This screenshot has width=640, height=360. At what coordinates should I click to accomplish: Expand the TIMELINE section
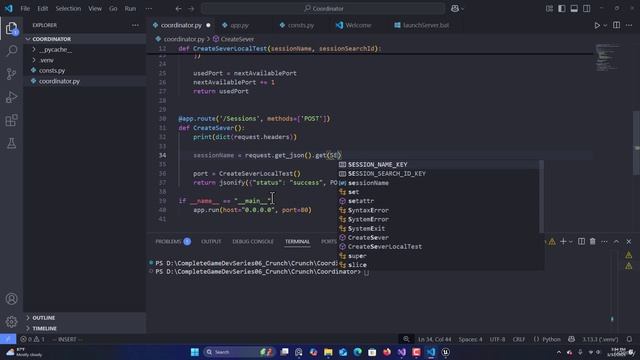click(44, 328)
